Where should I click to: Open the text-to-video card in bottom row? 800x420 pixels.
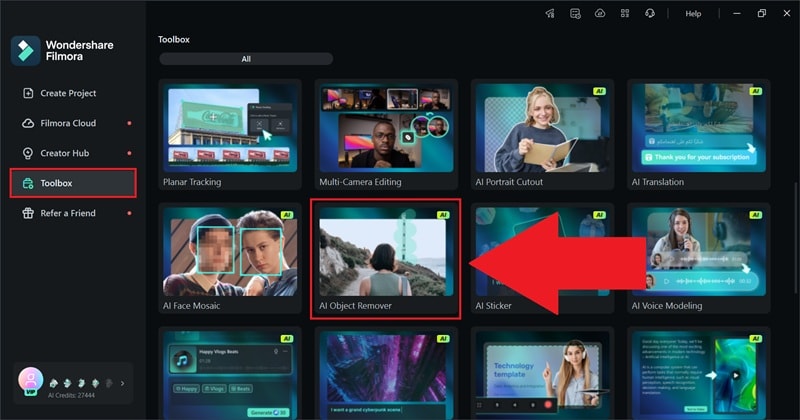click(x=698, y=374)
